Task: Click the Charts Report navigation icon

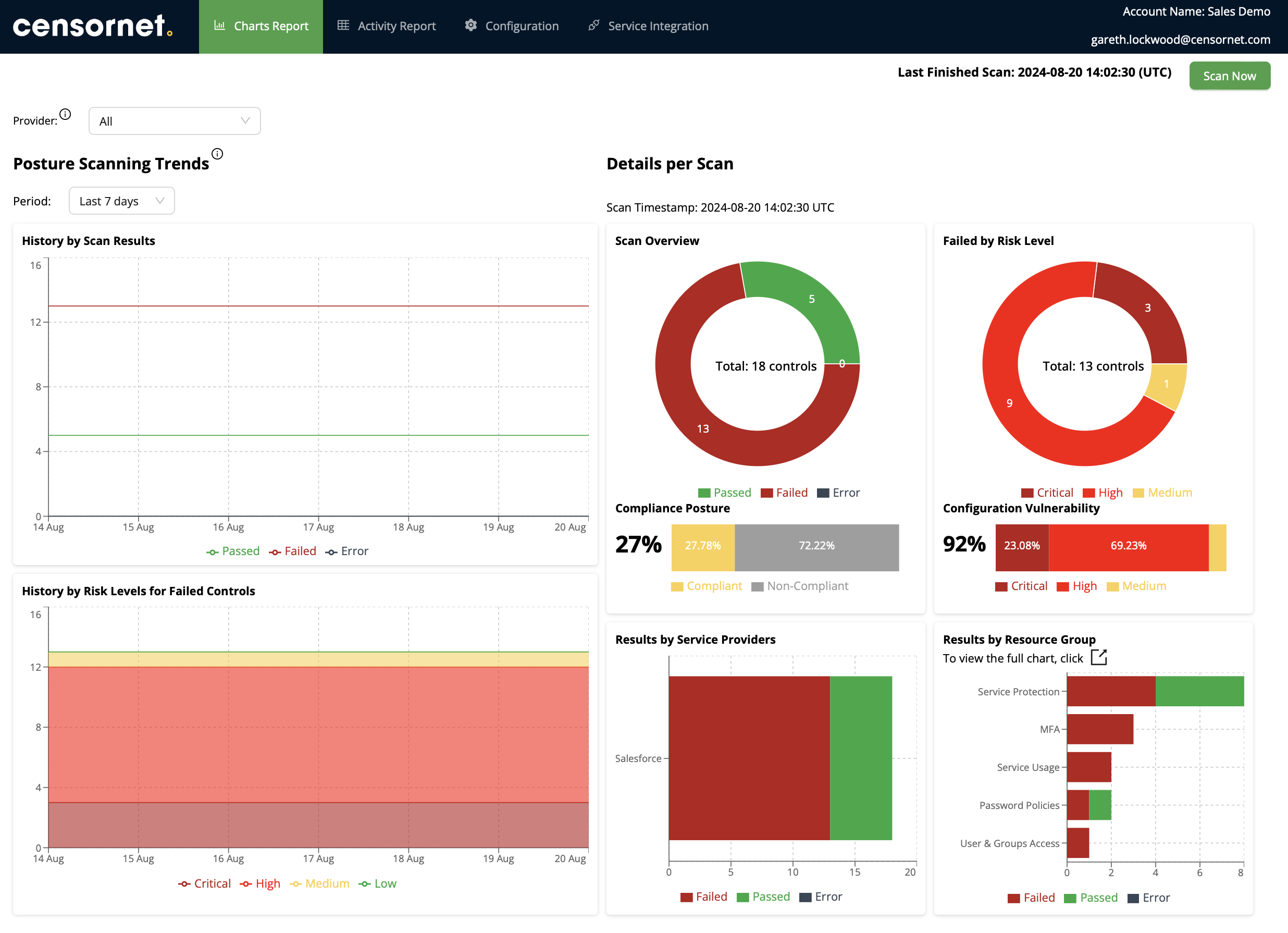Action: pos(218,26)
